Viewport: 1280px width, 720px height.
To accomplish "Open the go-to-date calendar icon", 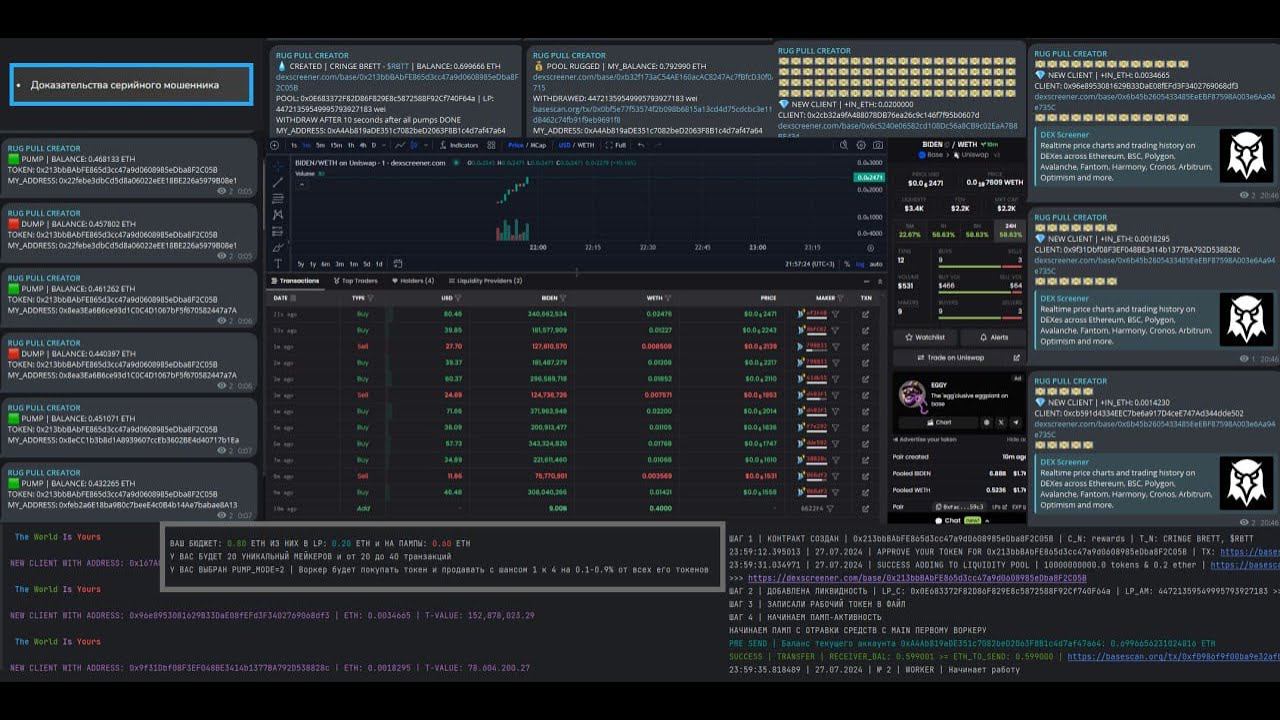I will click(397, 264).
